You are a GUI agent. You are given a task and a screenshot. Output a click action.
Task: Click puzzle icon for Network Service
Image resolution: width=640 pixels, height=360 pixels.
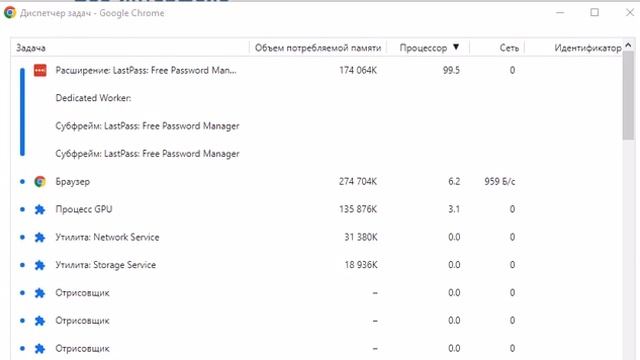click(x=40, y=237)
